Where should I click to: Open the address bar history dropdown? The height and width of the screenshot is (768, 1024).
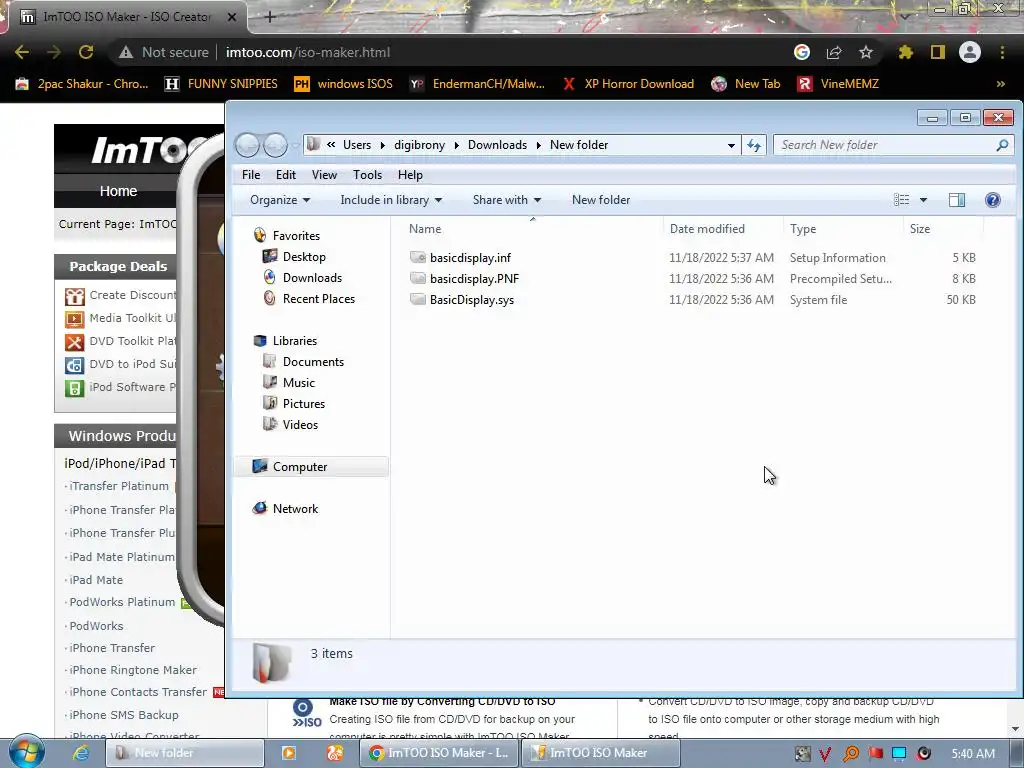731,145
